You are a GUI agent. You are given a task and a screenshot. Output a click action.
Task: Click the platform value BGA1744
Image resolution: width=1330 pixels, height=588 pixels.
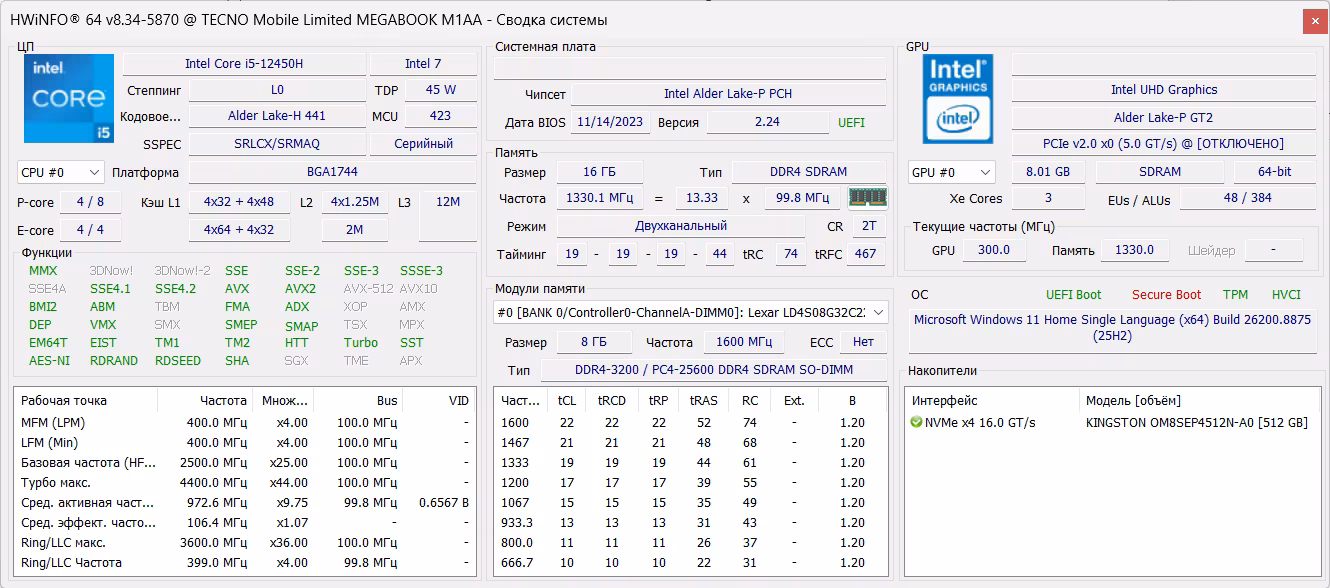point(332,172)
